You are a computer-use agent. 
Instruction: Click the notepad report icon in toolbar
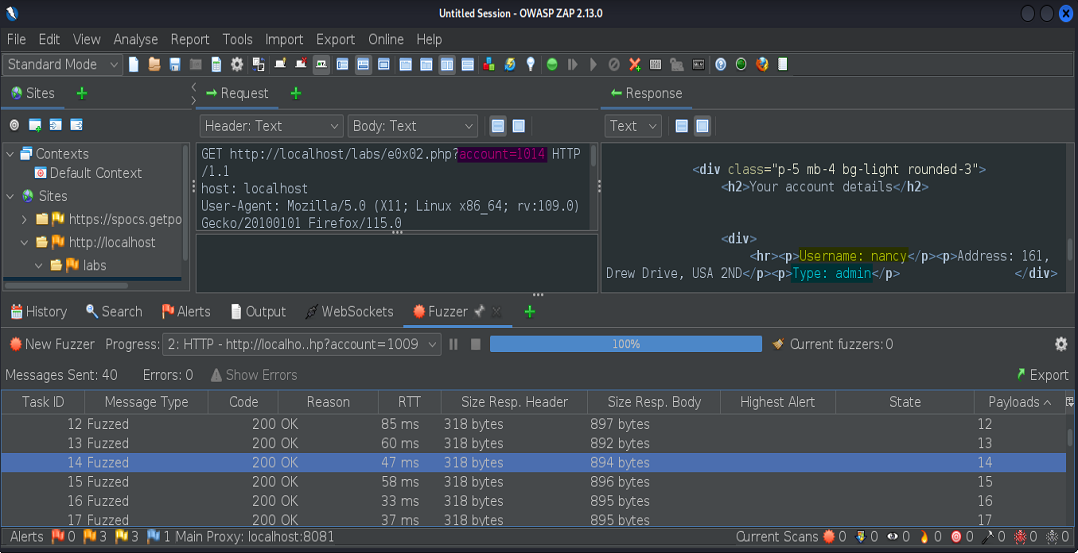click(782, 65)
